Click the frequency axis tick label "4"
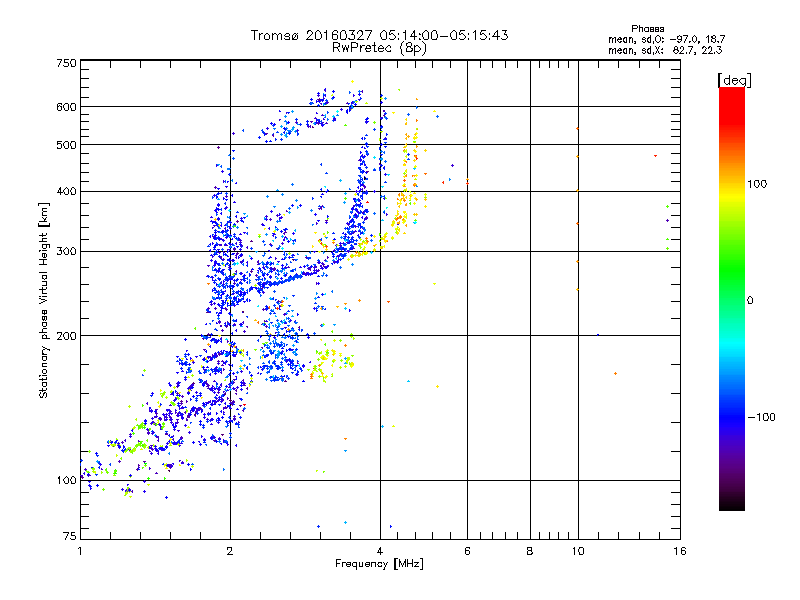Viewport: 800px width, 600px height. [x=380, y=551]
